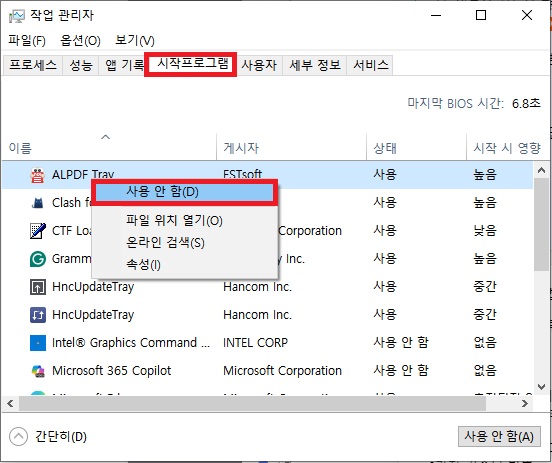Click the second HncUpdateTray icon, the blue one

pyautogui.click(x=37, y=315)
